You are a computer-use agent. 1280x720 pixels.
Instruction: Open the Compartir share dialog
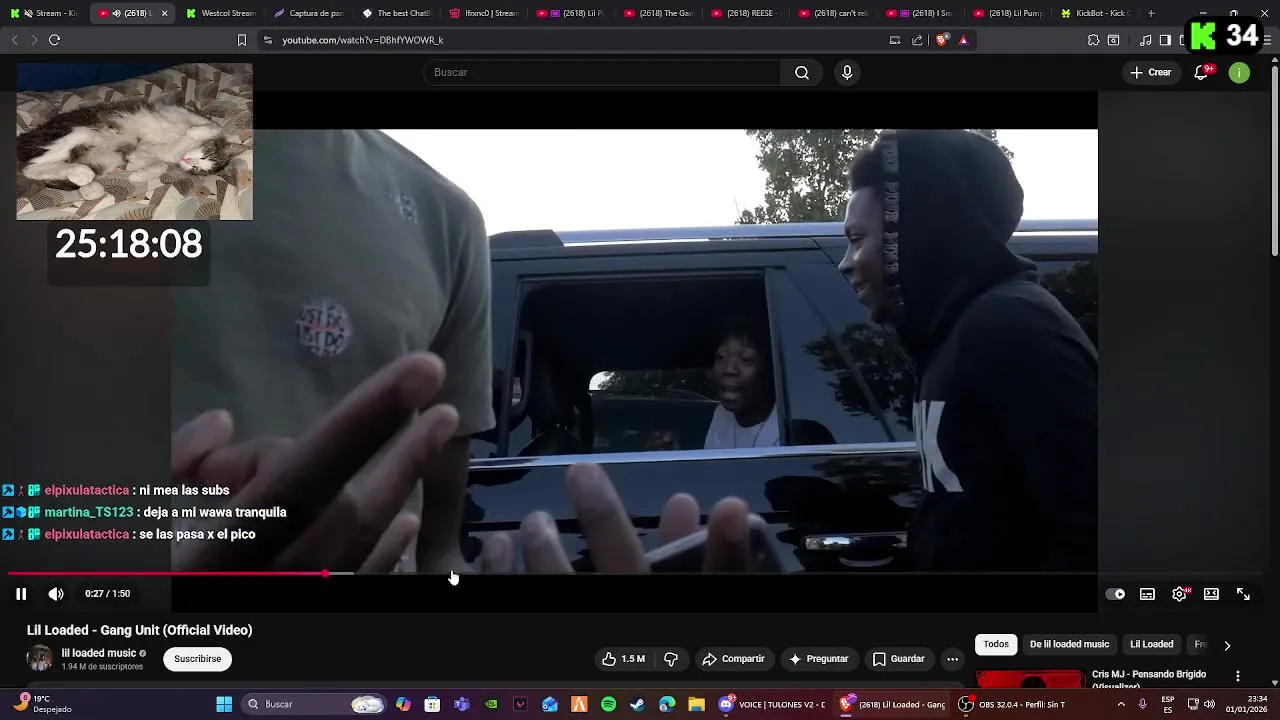coord(733,659)
